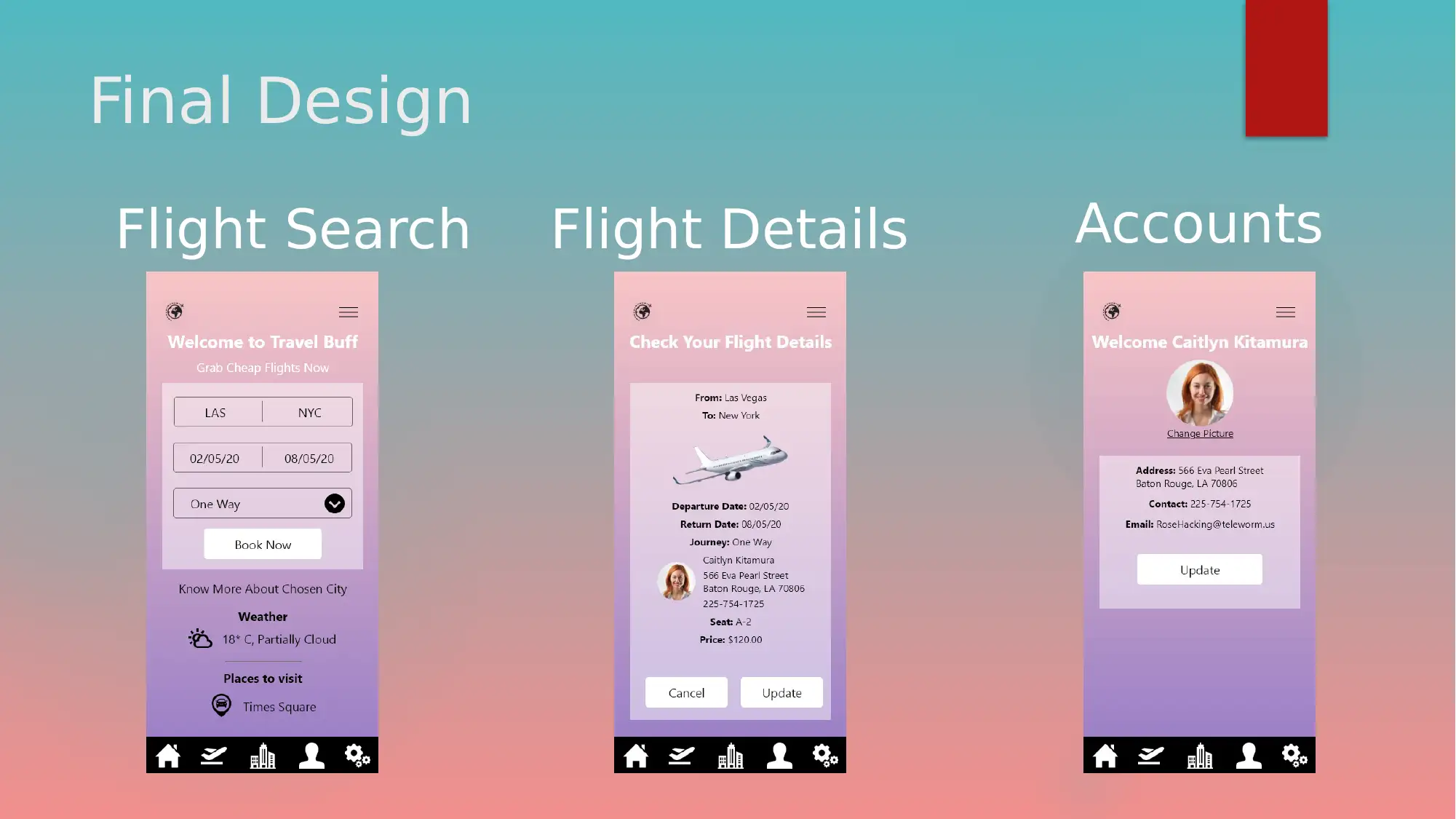The height and width of the screenshot is (819, 1456).
Task: Select the flights icon in bottom nav
Action: click(214, 755)
